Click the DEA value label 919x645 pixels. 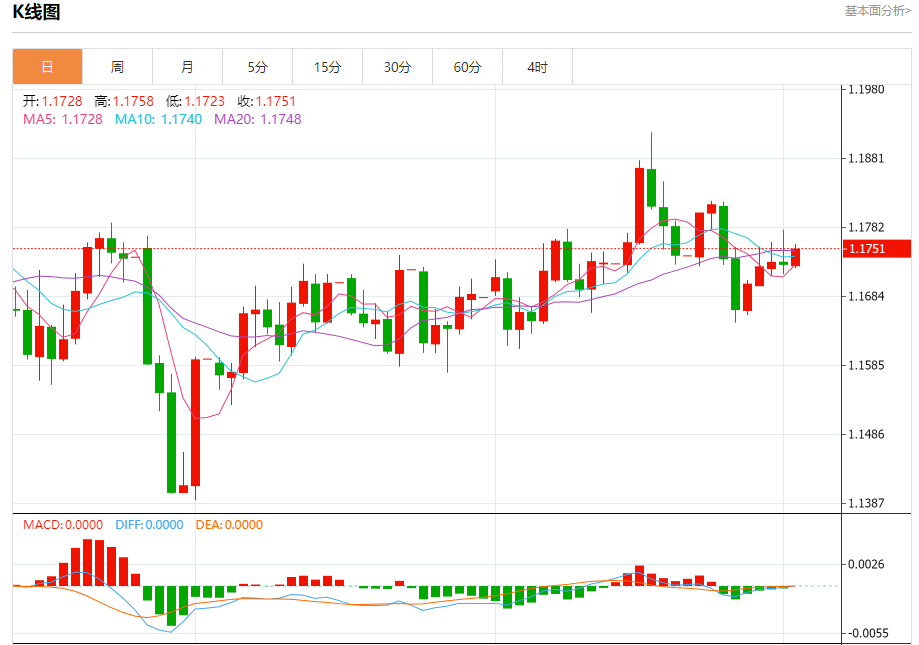(x=229, y=525)
